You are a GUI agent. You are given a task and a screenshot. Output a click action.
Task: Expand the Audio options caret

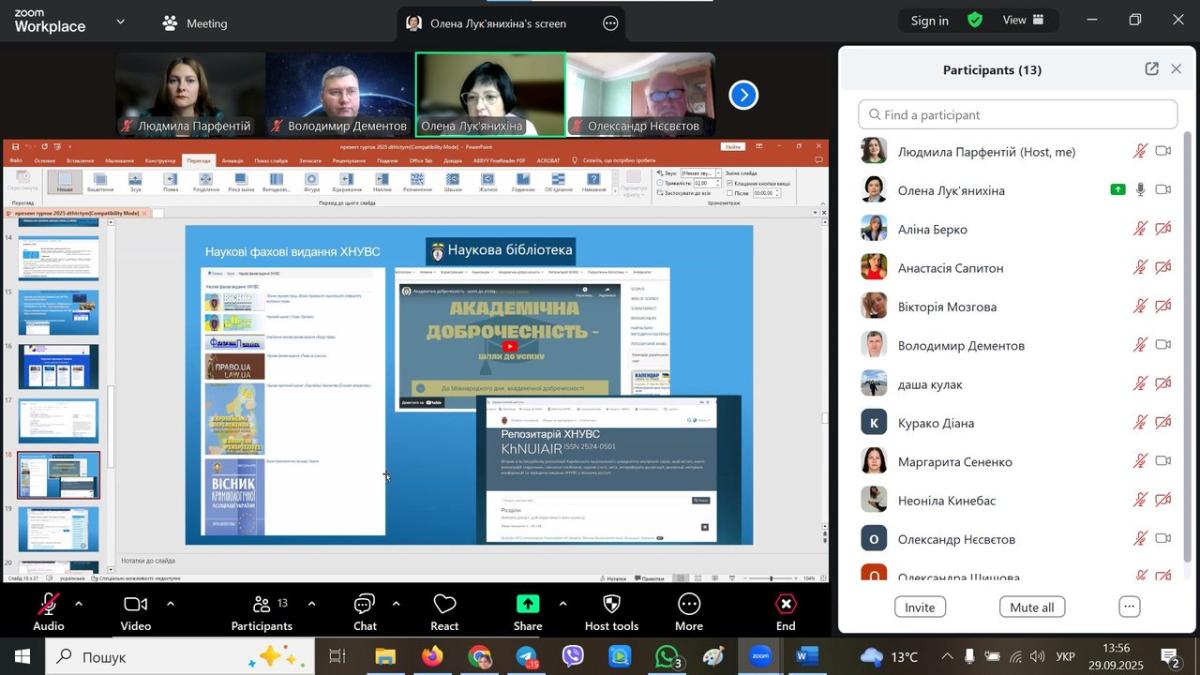79,604
